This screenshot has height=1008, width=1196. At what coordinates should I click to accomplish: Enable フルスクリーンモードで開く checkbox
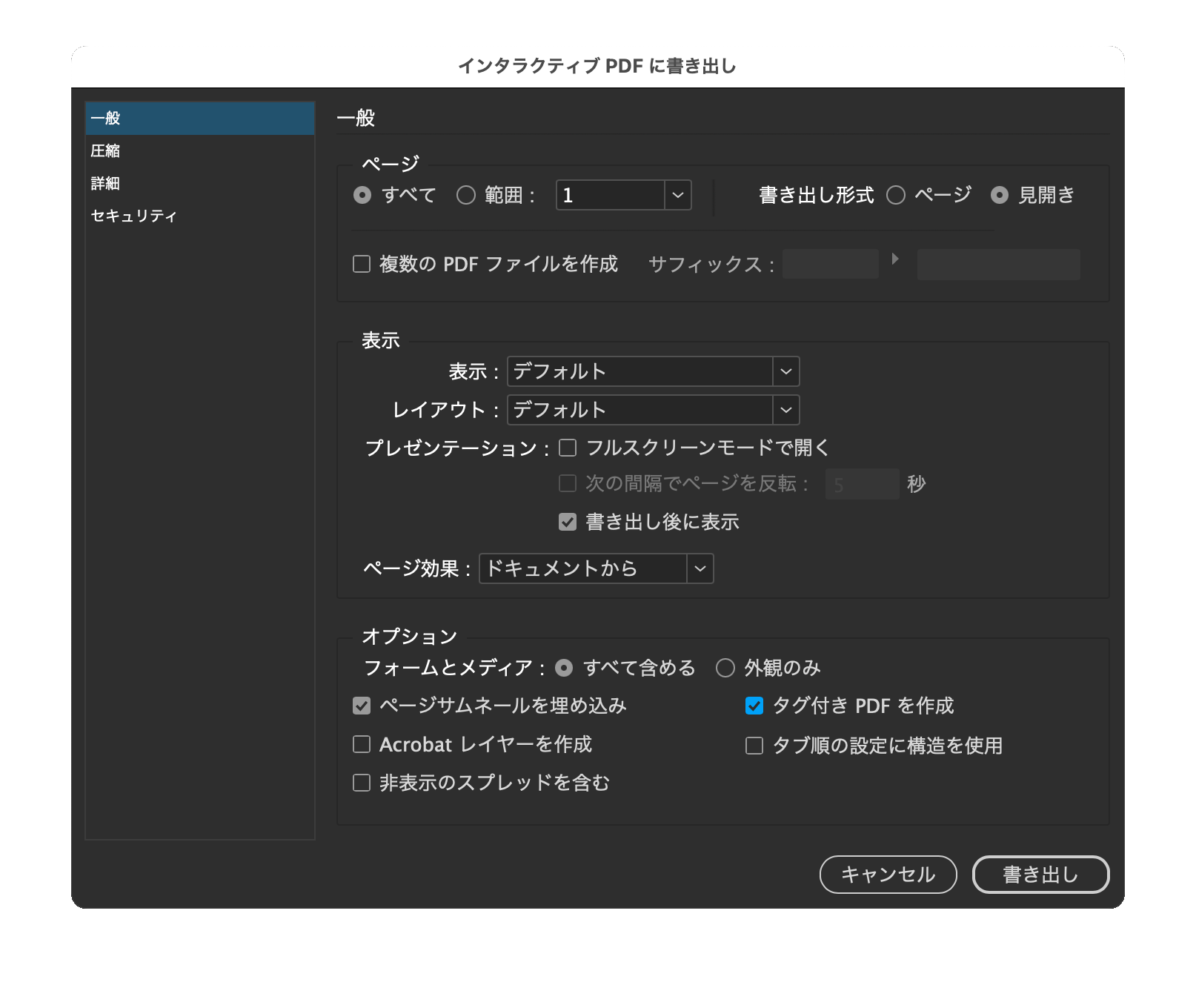click(x=568, y=448)
